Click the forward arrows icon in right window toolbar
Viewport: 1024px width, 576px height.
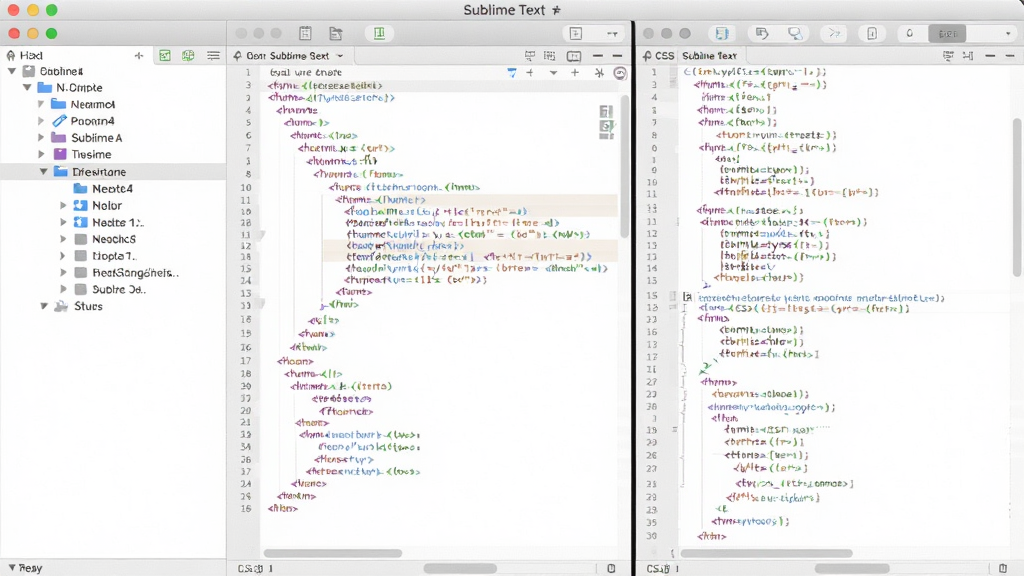click(x=834, y=33)
